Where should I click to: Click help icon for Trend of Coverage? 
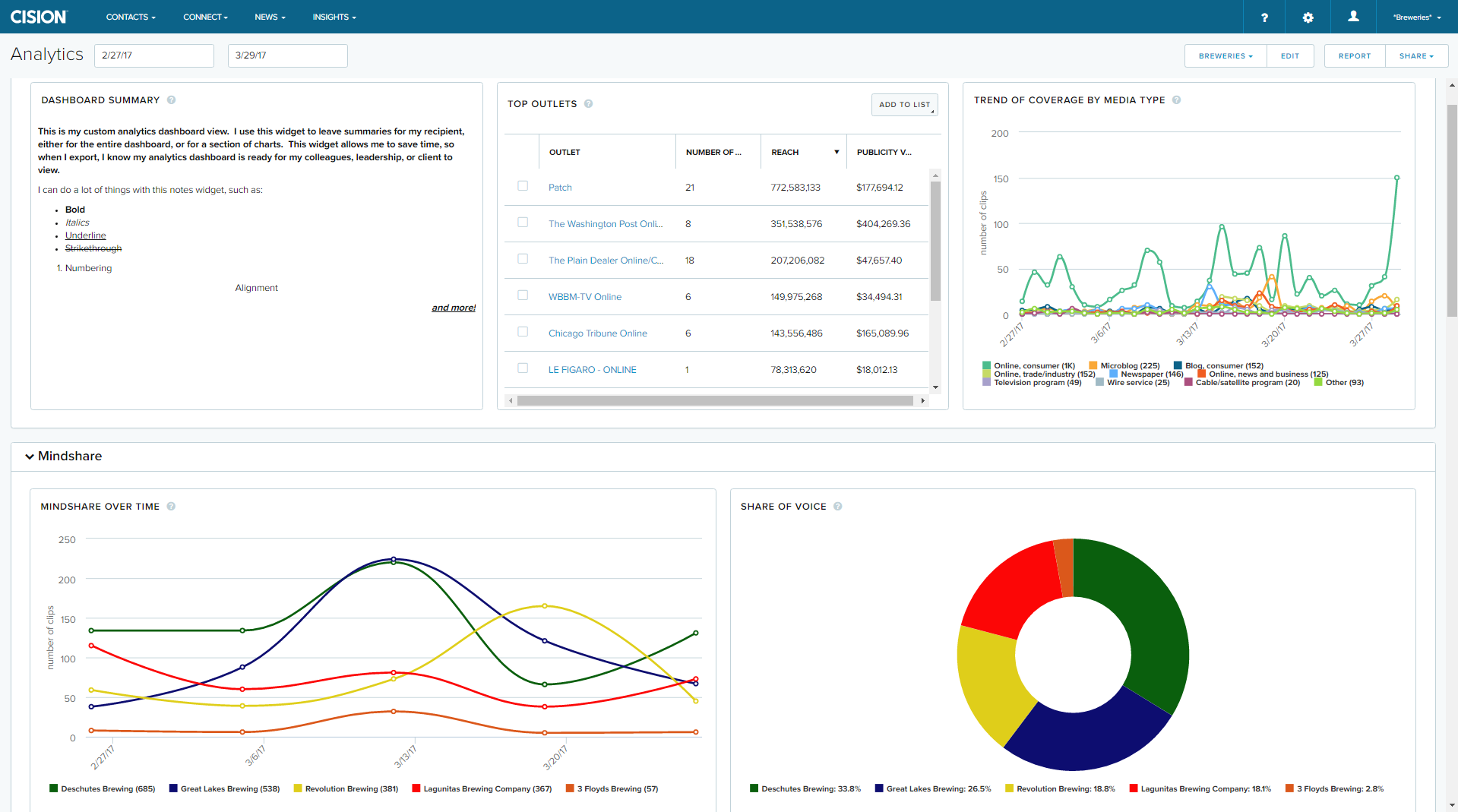point(1176,100)
